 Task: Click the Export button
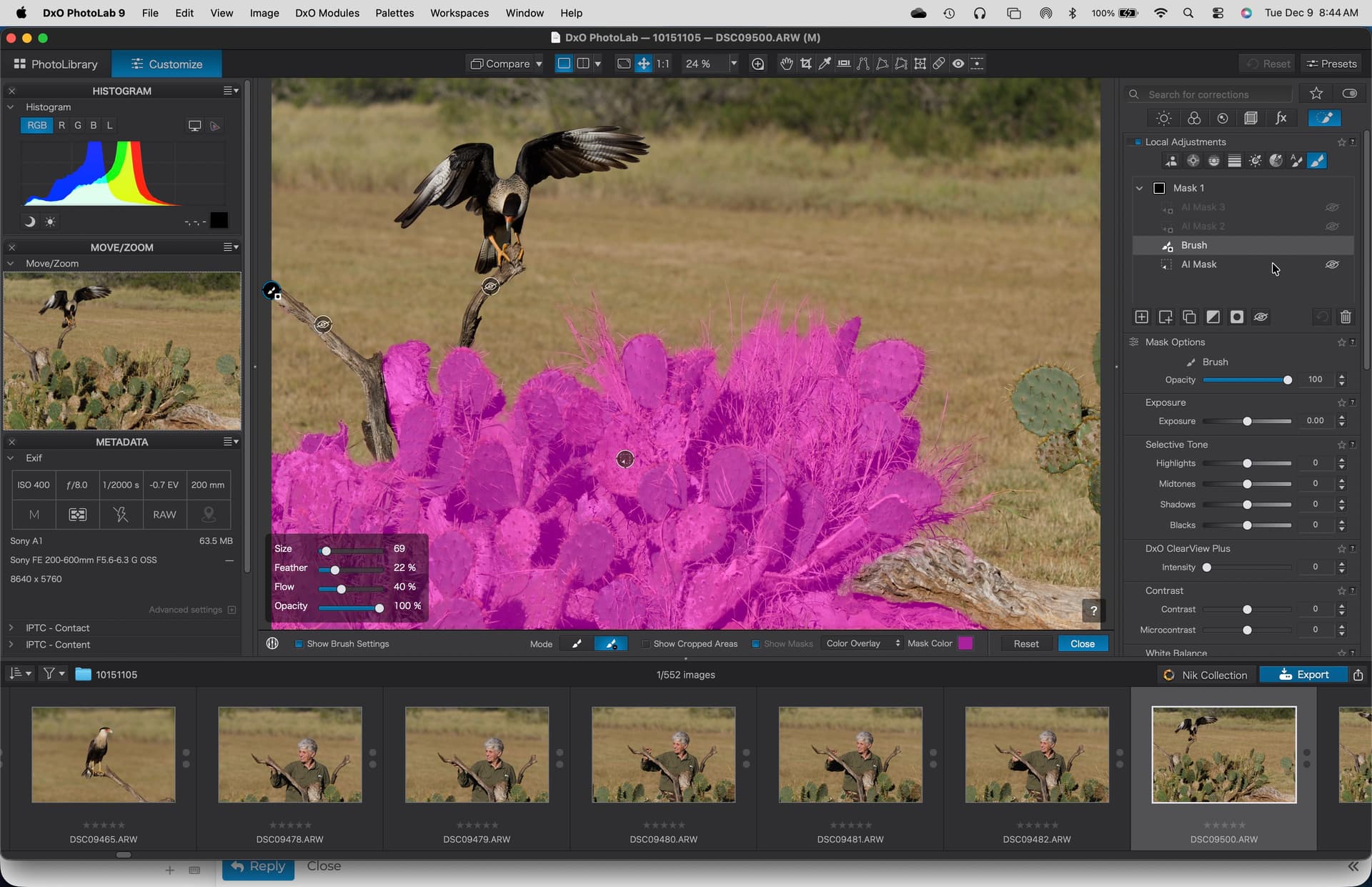[x=1303, y=675]
